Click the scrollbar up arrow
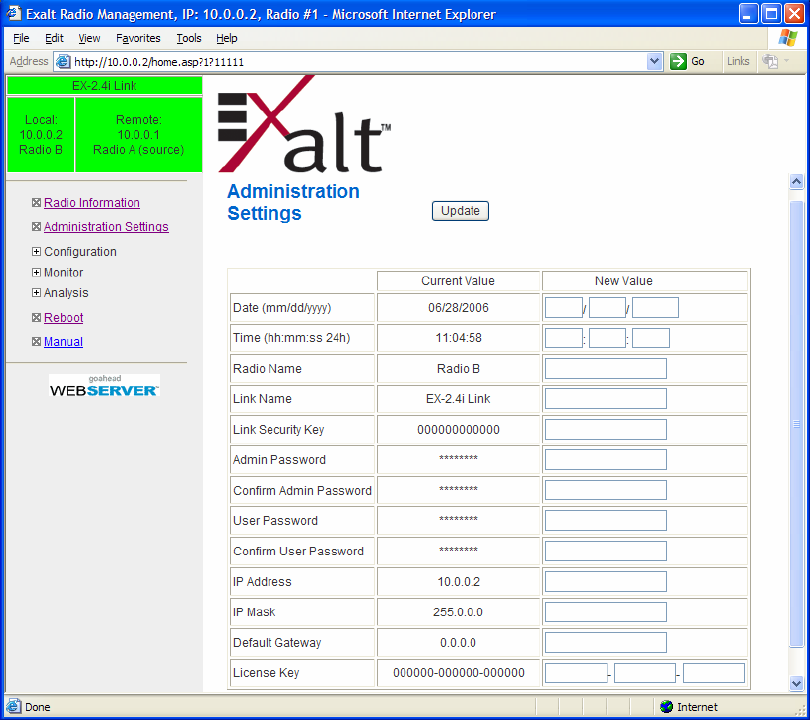This screenshot has height=720, width=810. (x=796, y=181)
